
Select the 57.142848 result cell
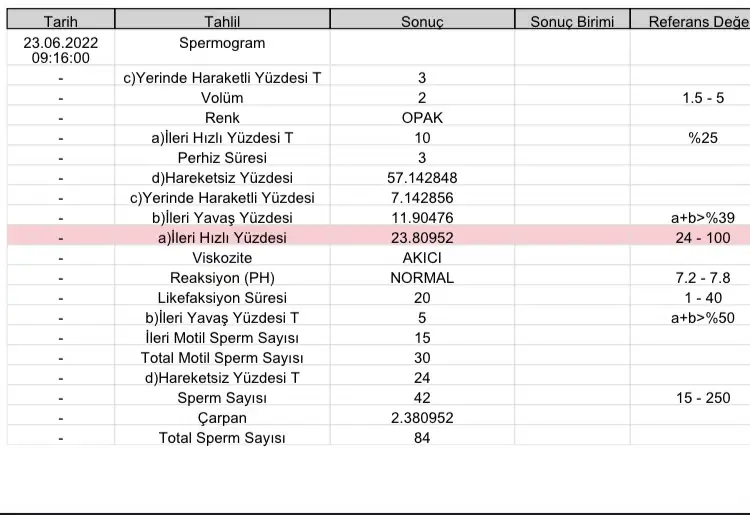(422, 178)
